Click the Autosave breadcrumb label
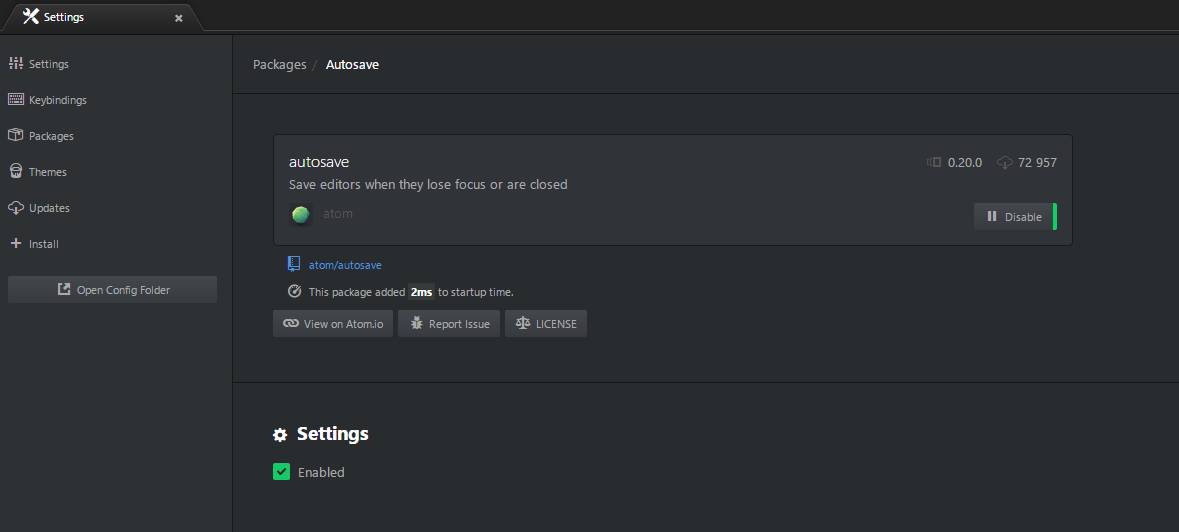Image resolution: width=1179 pixels, height=532 pixels. (x=352, y=65)
